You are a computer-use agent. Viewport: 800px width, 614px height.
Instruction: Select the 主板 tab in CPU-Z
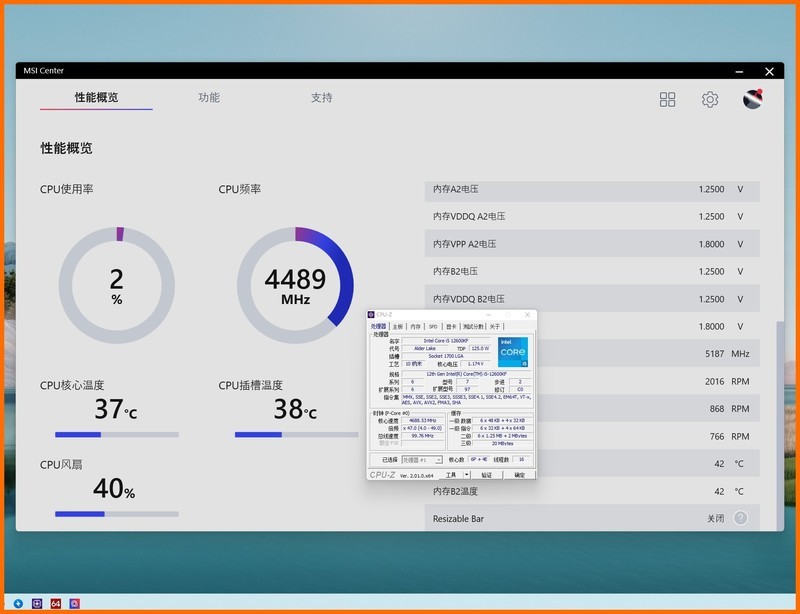point(398,326)
